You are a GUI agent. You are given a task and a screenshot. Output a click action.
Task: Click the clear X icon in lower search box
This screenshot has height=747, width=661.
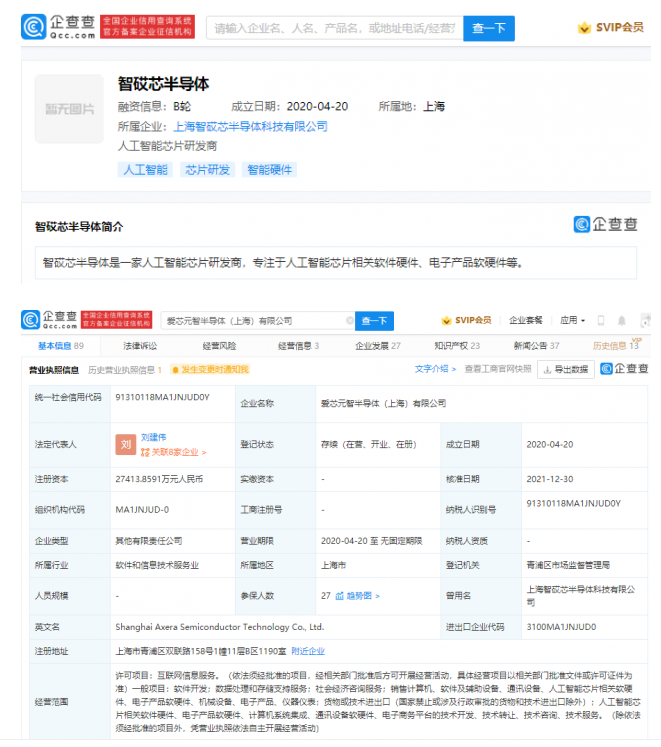tap(349, 321)
